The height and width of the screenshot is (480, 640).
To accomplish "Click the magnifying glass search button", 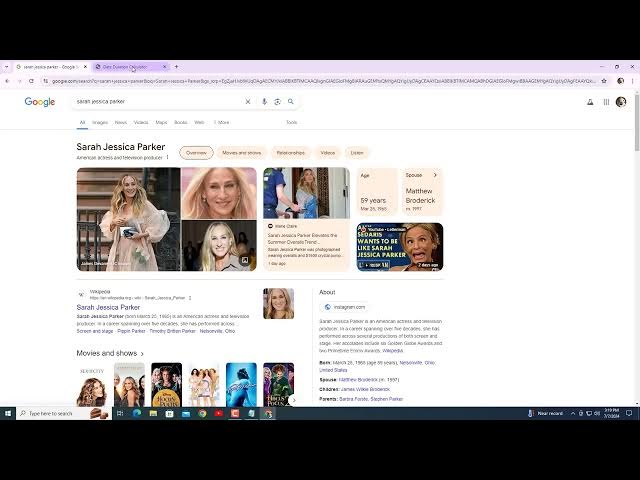I will 291,101.
